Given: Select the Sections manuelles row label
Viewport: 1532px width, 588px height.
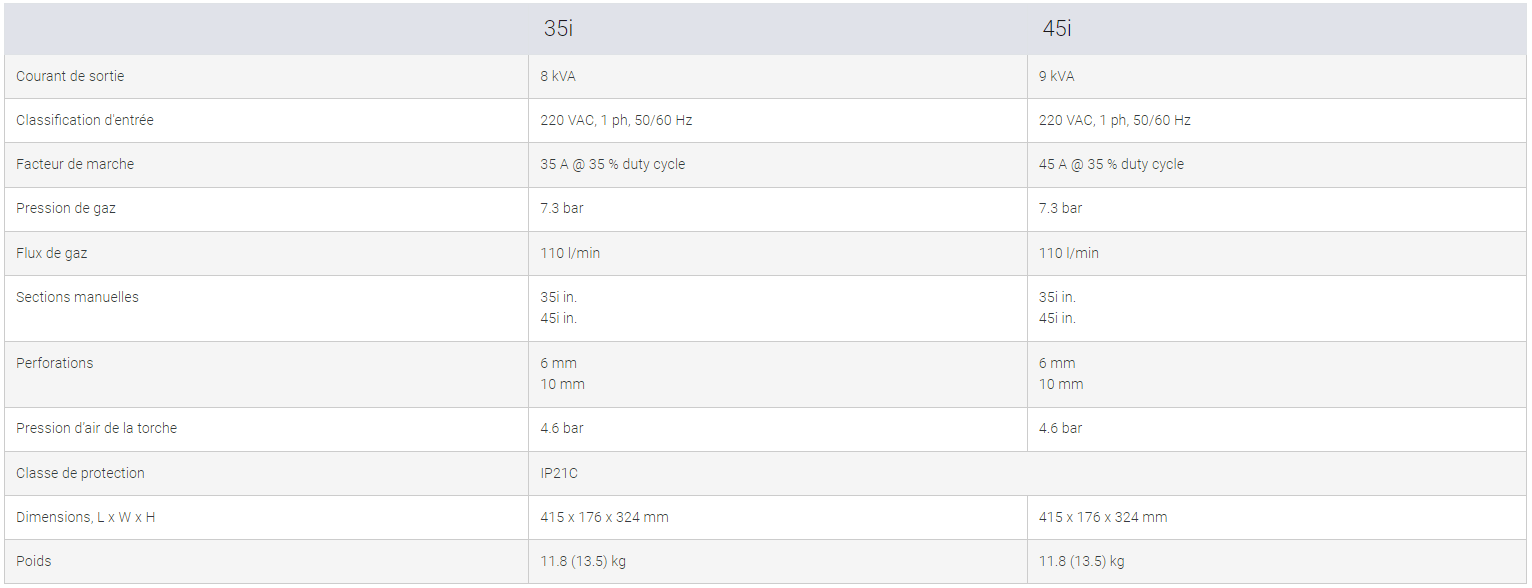Looking at the screenshot, I should click(x=77, y=297).
